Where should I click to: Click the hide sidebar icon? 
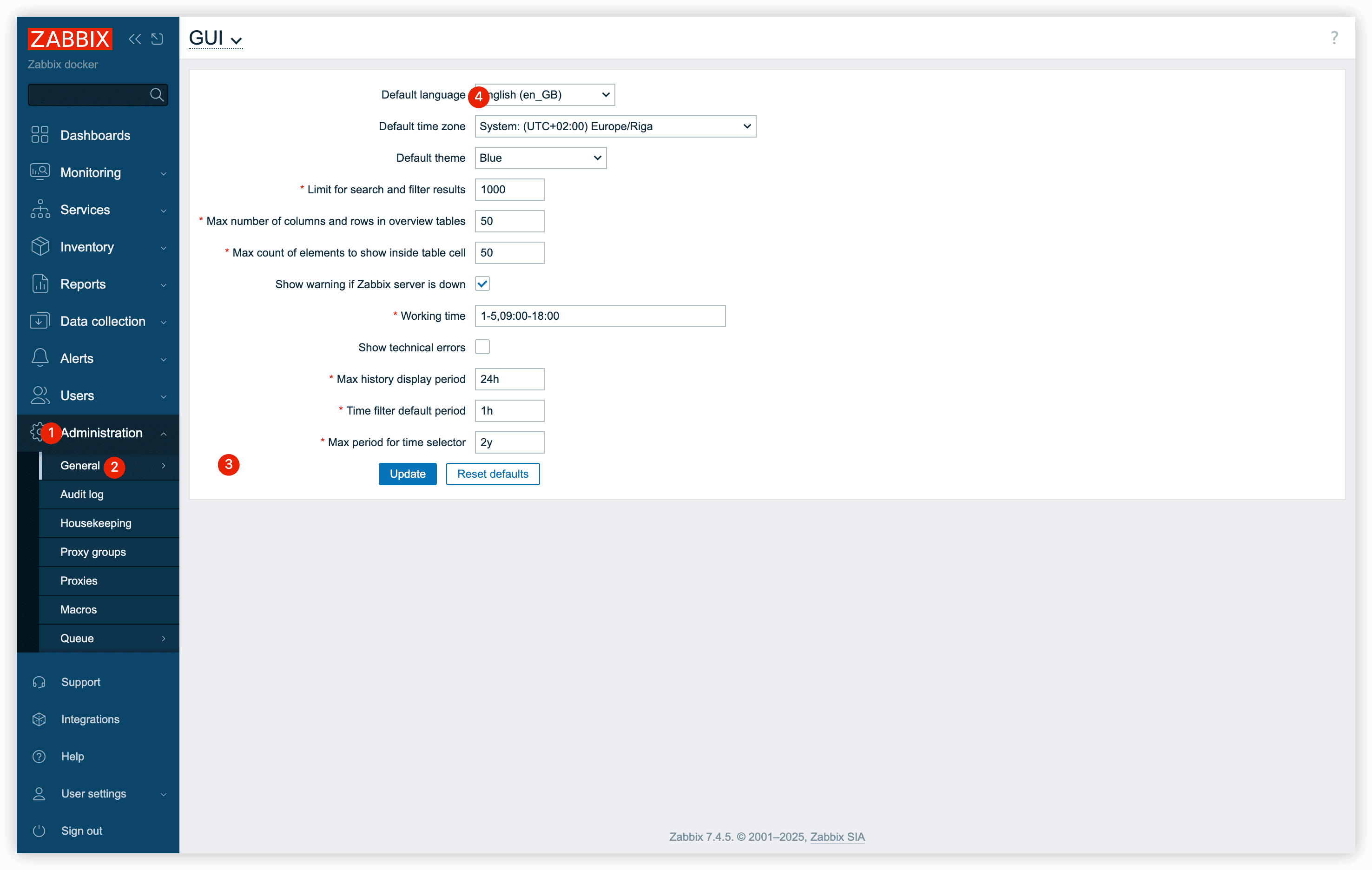coord(157,39)
